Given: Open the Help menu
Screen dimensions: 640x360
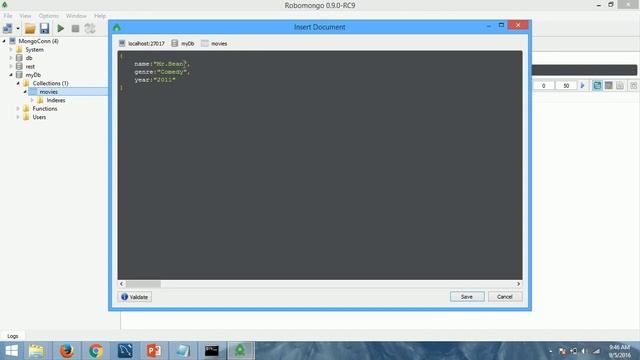Looking at the screenshot, I should coord(100,16).
